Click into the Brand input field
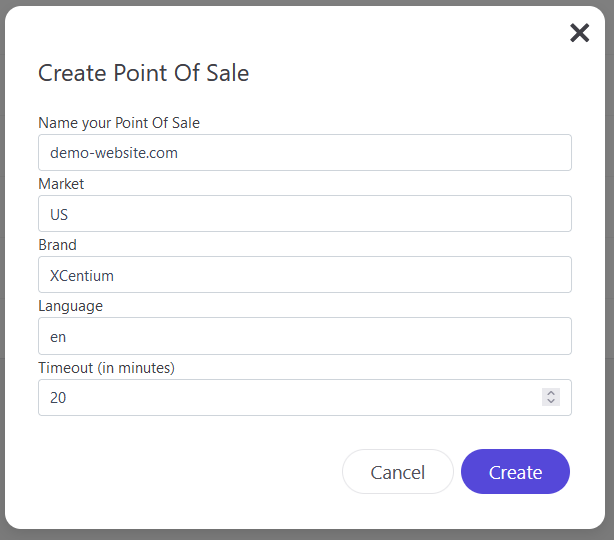 (x=305, y=275)
